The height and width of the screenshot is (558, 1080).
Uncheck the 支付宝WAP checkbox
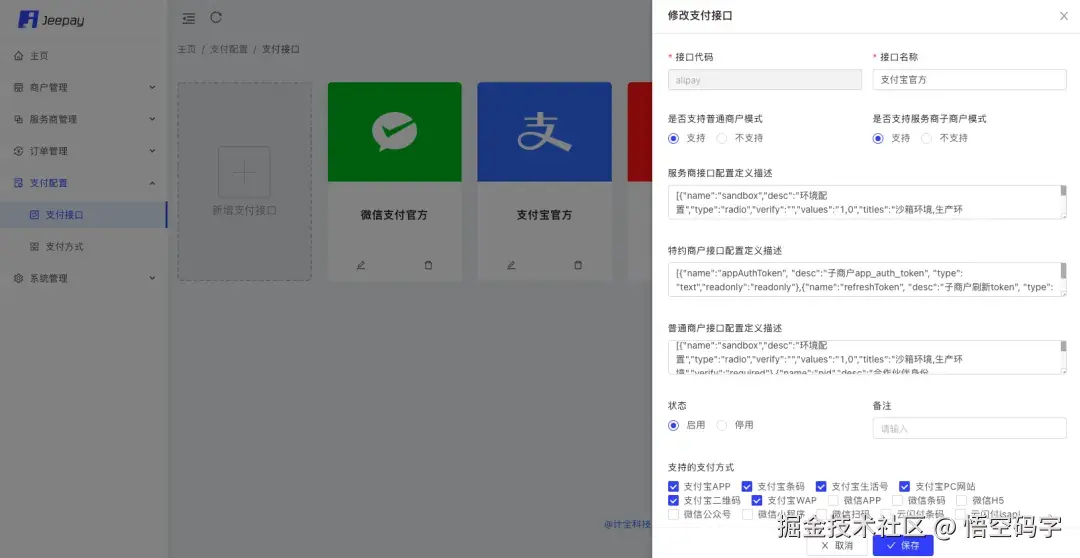pyautogui.click(x=757, y=500)
